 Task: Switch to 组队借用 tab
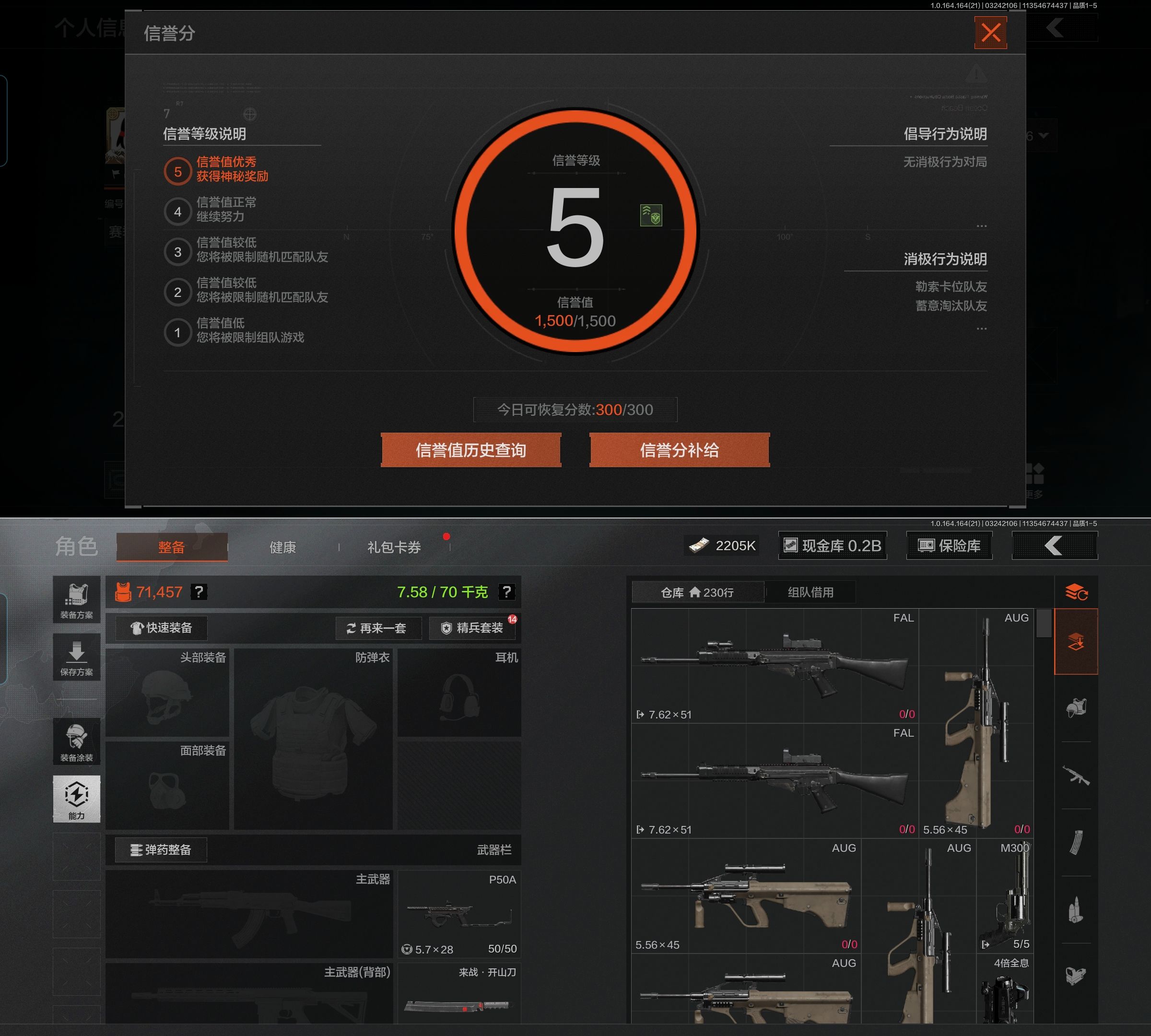(810, 592)
